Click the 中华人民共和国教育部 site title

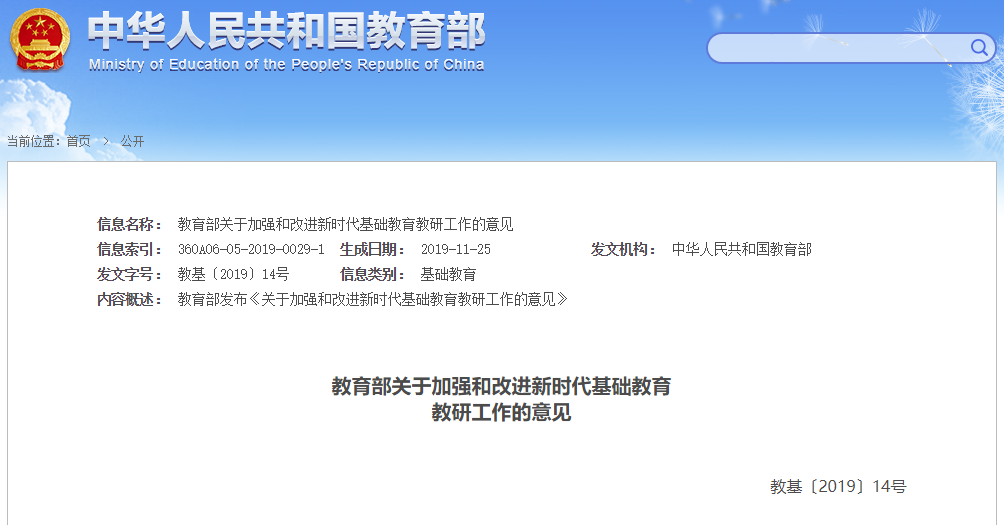287,31
